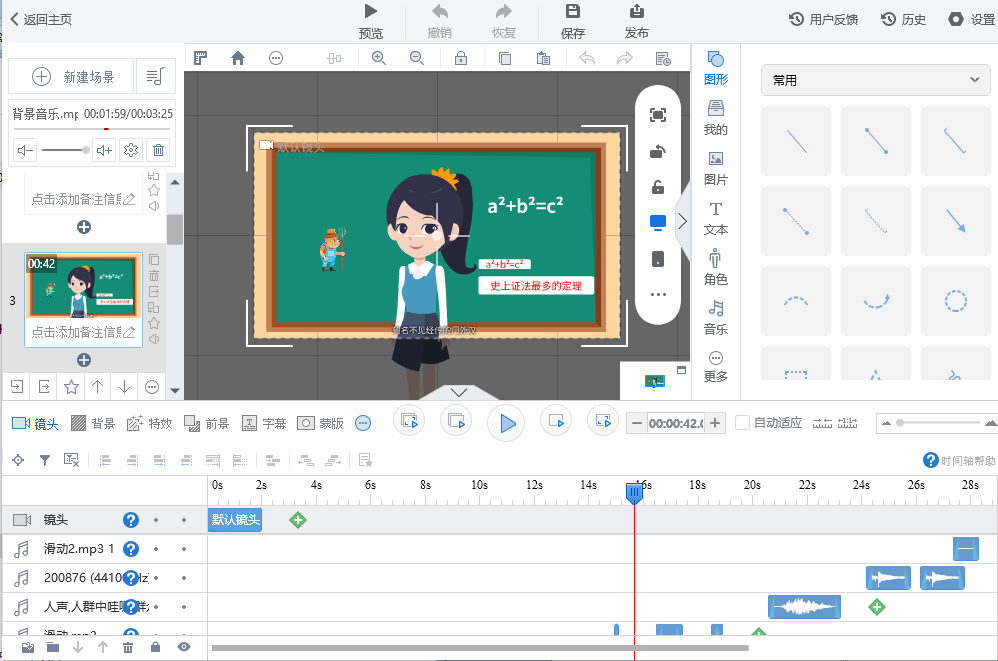Click the 新建场景 button
The image size is (998, 661).
point(73,77)
